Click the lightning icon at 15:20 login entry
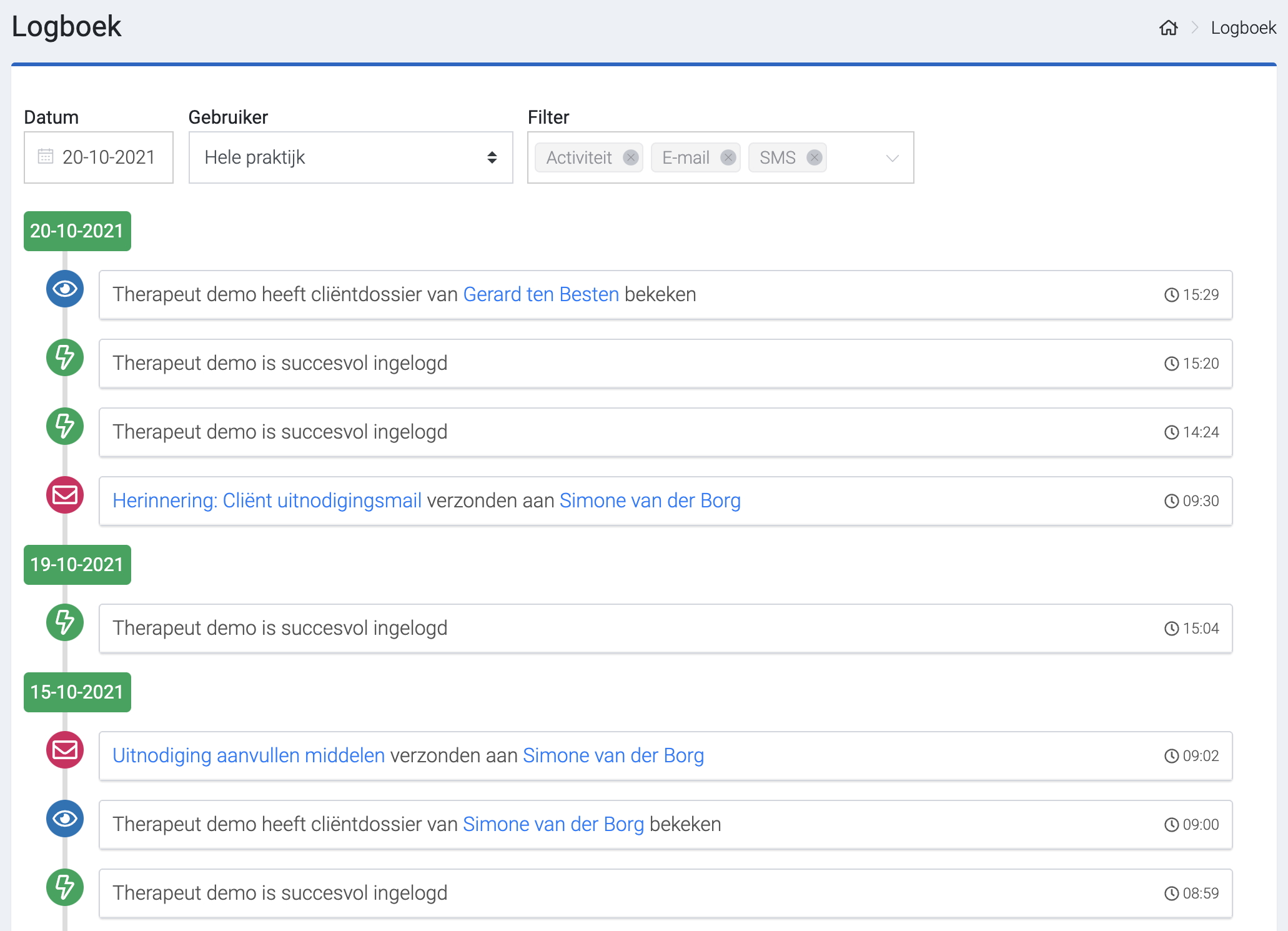 click(65, 357)
